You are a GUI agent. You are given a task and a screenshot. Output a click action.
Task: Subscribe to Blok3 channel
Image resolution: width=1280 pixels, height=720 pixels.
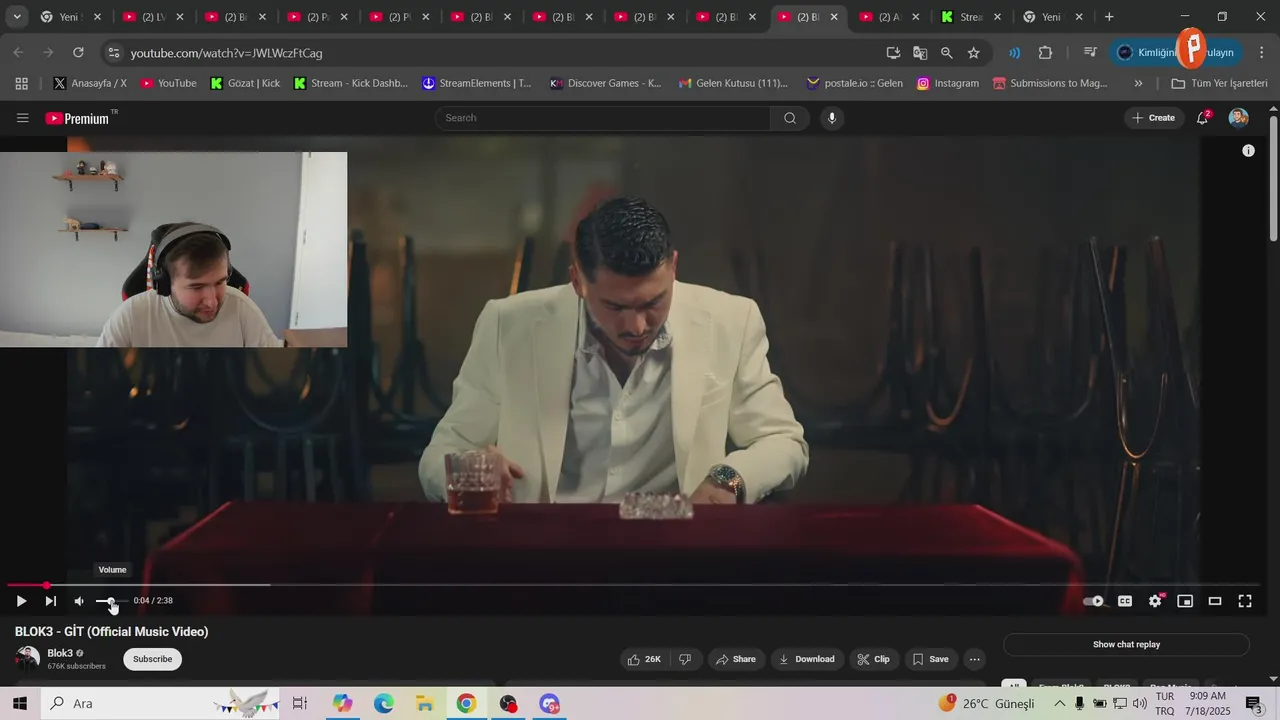coord(153,659)
